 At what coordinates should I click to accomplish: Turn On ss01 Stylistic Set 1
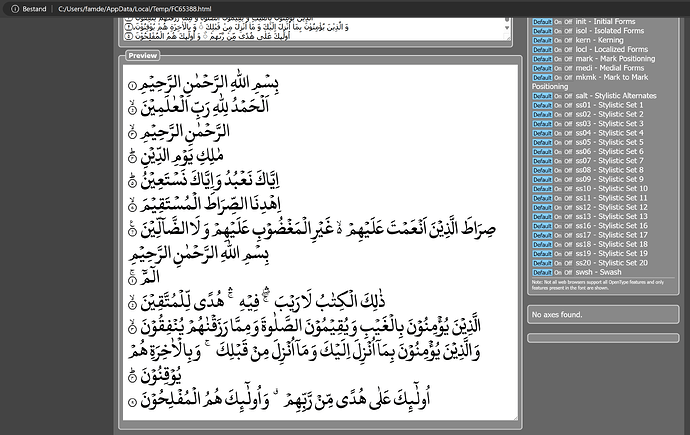click(x=558, y=105)
